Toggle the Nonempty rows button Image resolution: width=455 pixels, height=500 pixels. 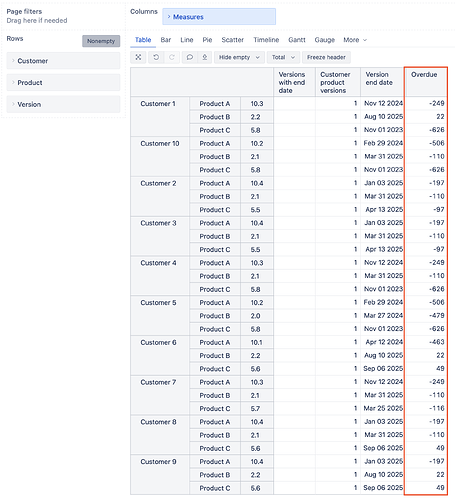[x=101, y=41]
